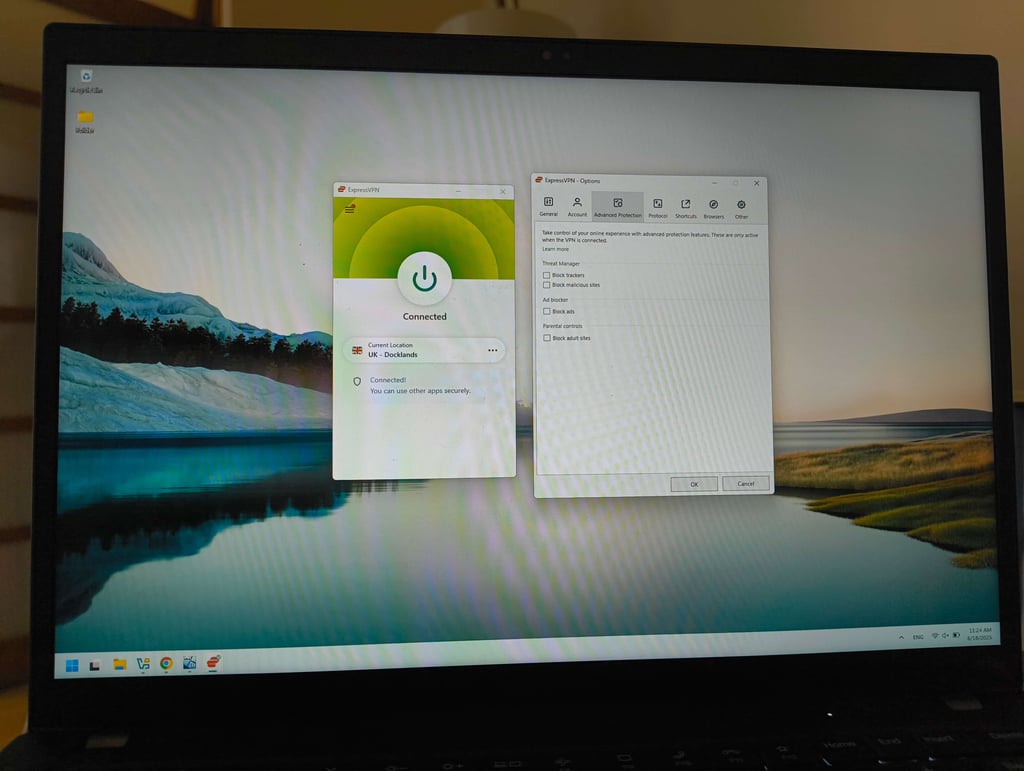Click OK in the Options window
Screen dimensions: 1024x771
click(x=694, y=484)
